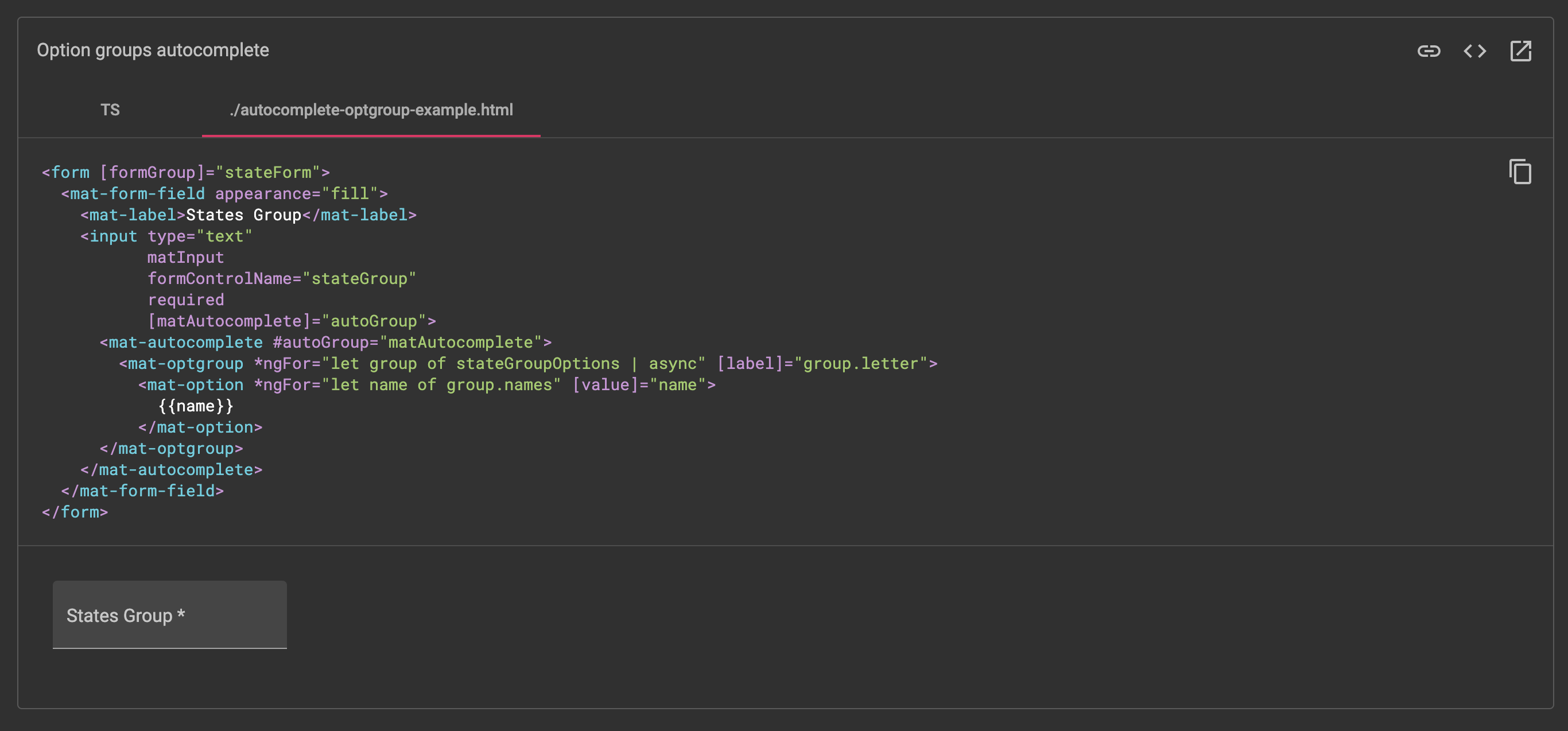
Task: Click the mat-optgroup tag in the code
Action: (184, 363)
